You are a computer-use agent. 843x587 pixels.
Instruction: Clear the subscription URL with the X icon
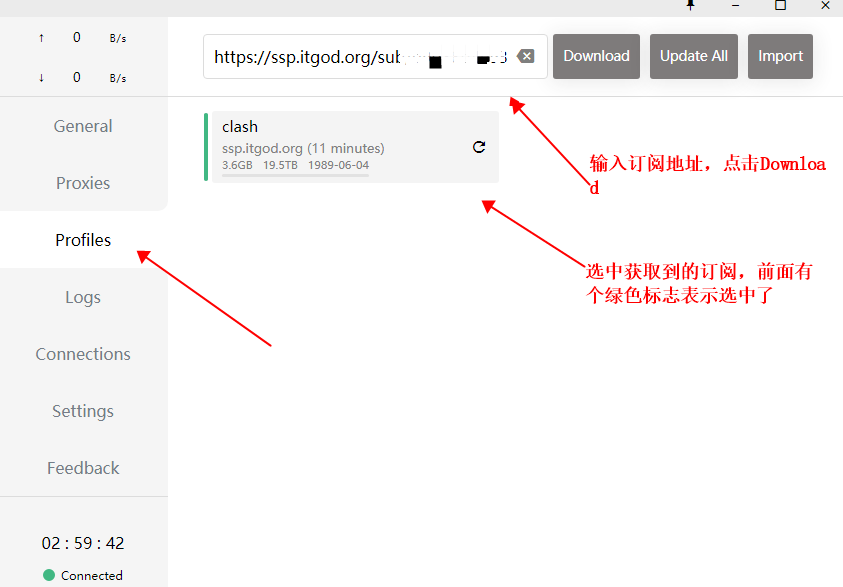pos(526,56)
